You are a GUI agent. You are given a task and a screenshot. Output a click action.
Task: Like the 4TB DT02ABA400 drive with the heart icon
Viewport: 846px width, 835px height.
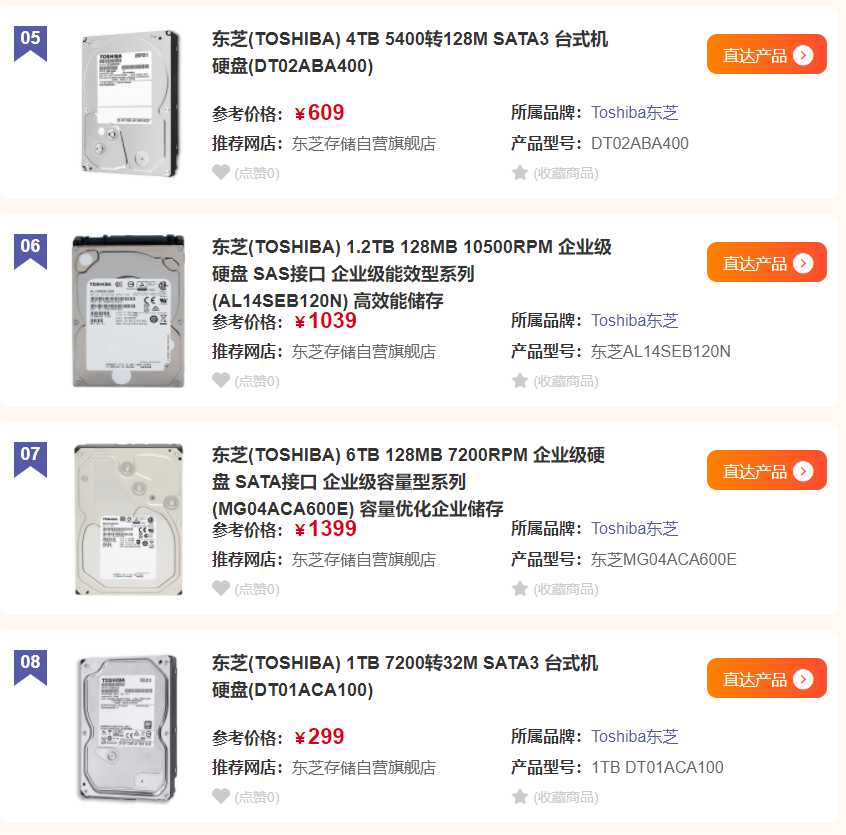point(221,172)
